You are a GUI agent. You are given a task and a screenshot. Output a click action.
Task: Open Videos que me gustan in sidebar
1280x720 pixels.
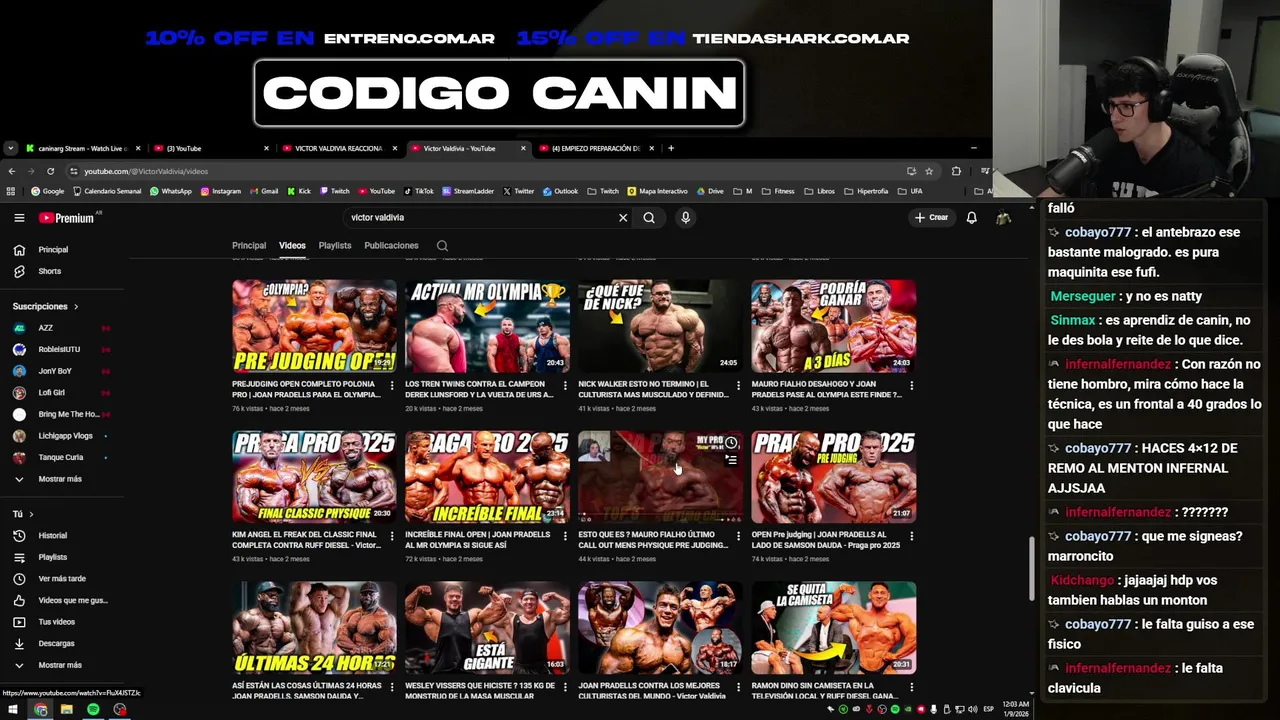coord(62,600)
